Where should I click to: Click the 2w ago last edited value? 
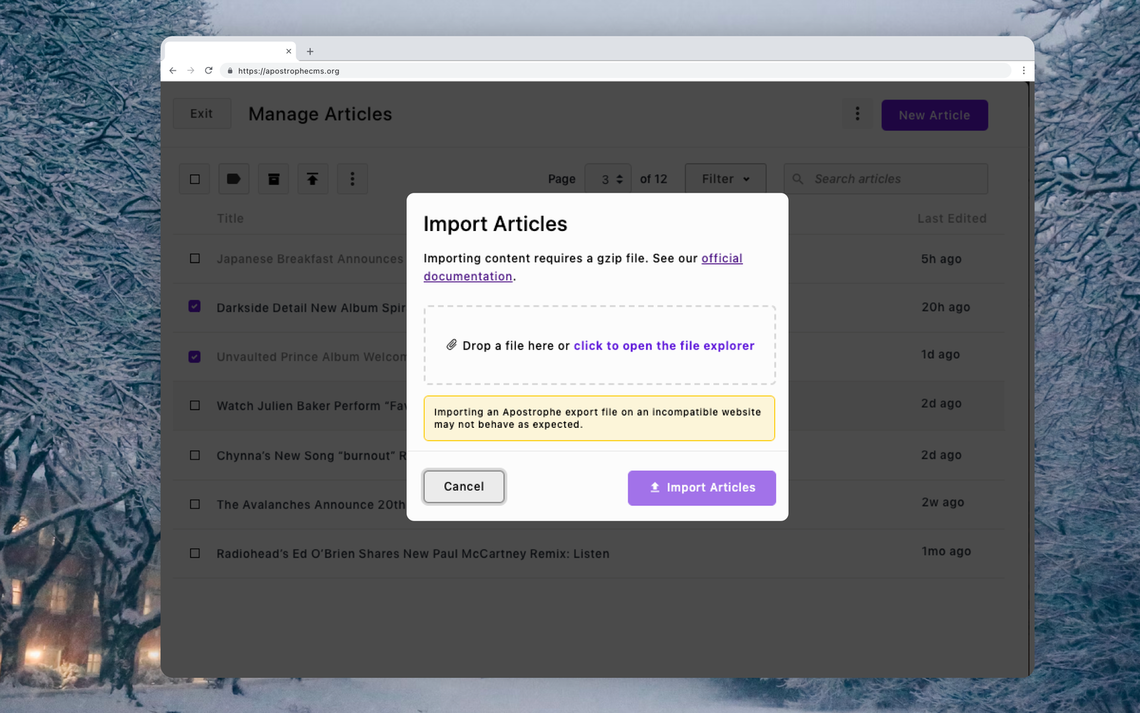[942, 501]
